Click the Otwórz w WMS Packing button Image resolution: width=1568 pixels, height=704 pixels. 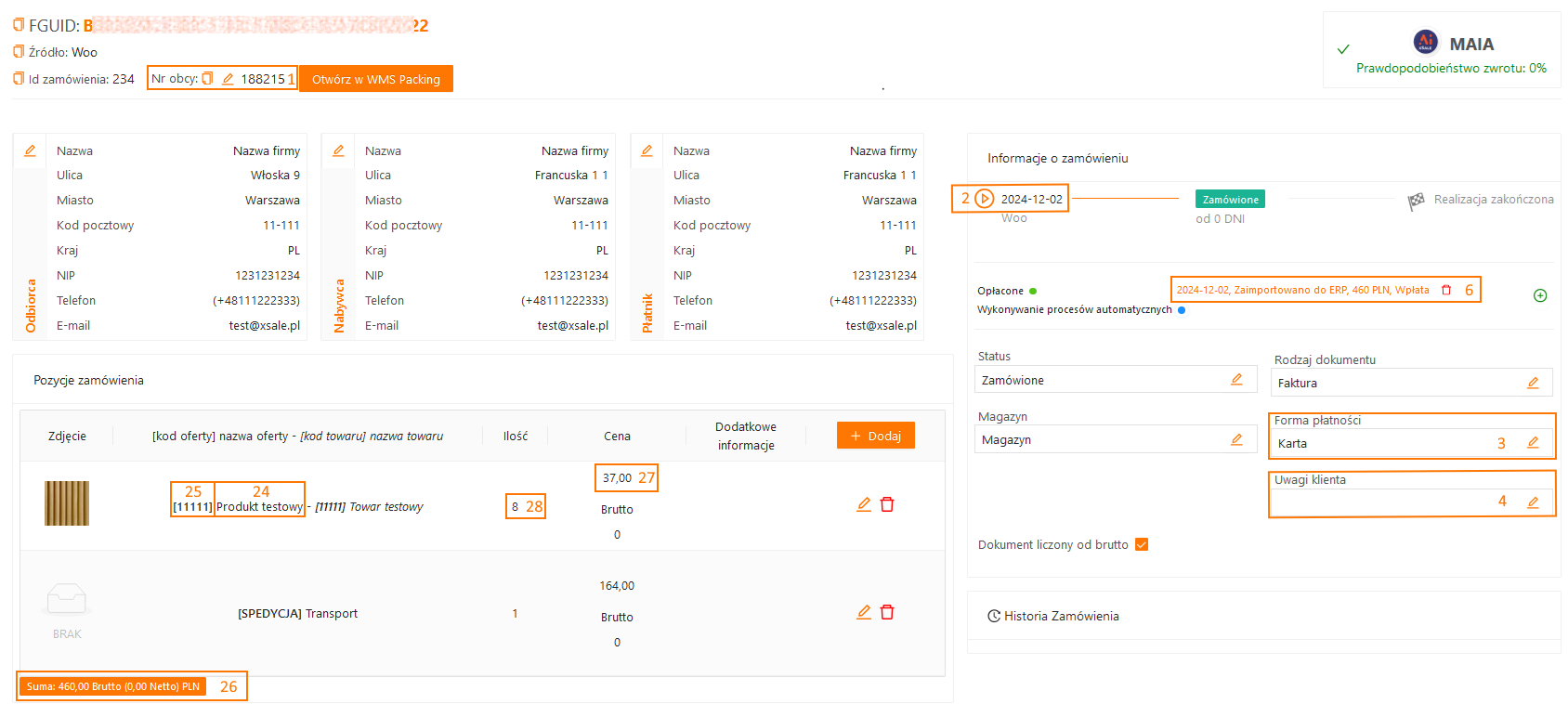click(376, 79)
